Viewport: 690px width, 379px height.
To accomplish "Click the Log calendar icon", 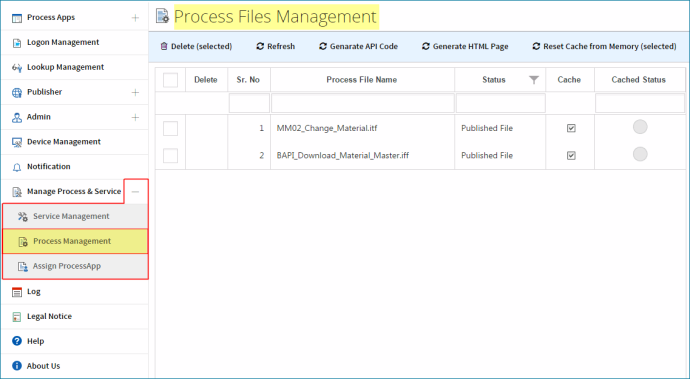I will (x=17, y=292).
